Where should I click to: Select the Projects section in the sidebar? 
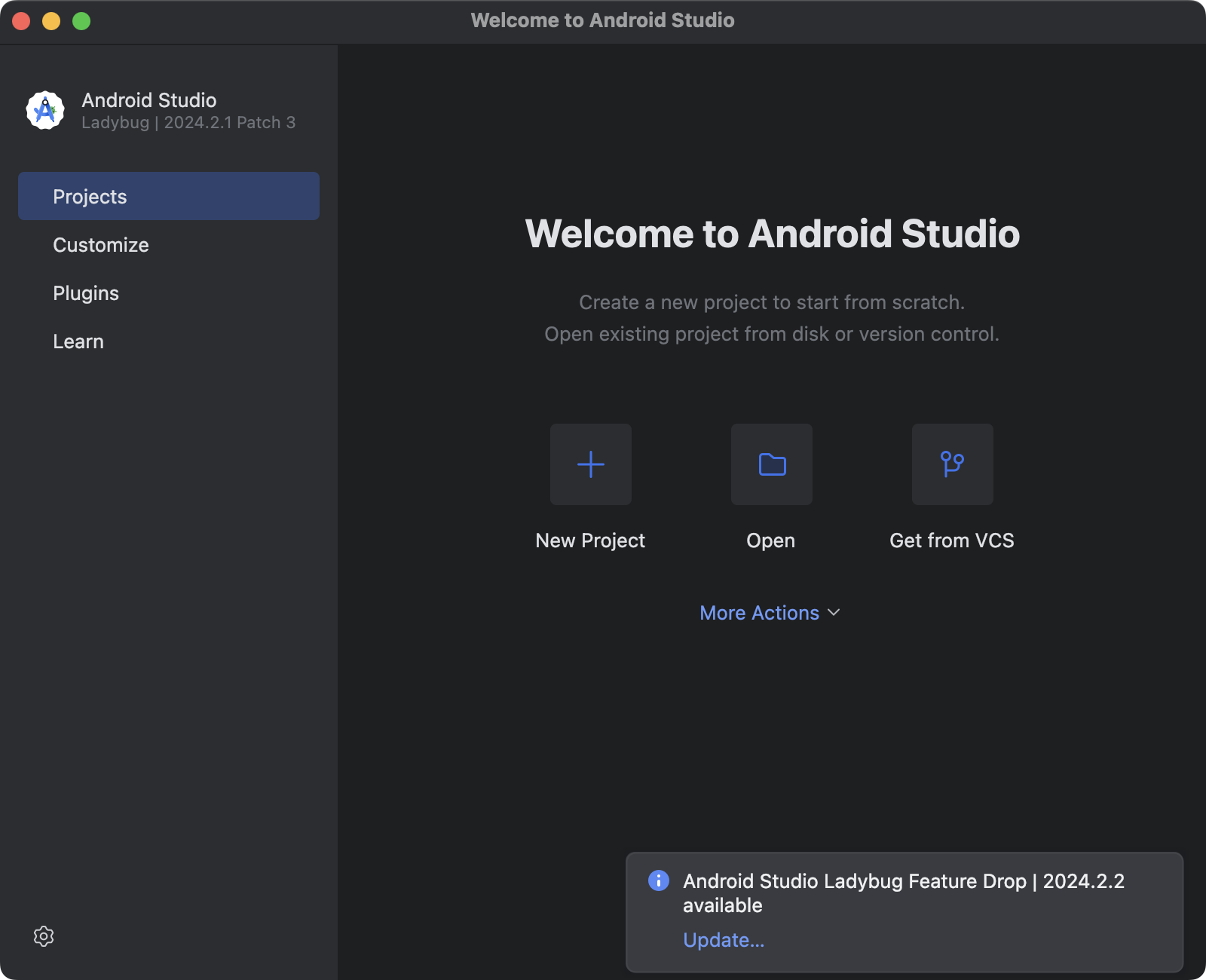click(x=90, y=196)
